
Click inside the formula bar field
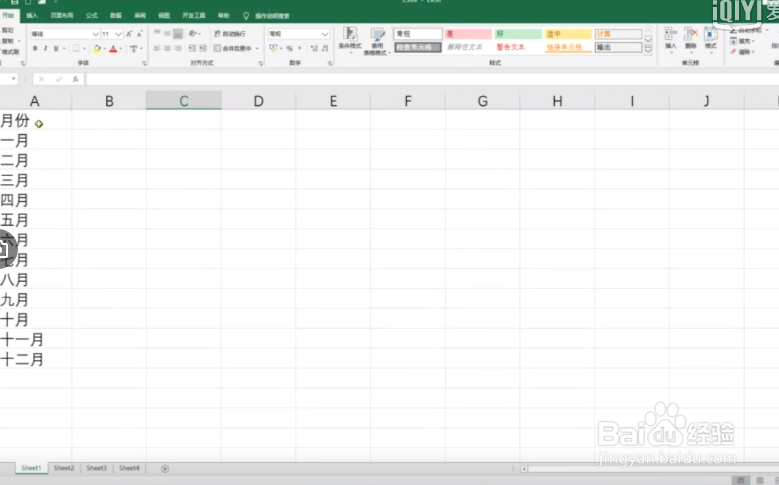coord(432,79)
